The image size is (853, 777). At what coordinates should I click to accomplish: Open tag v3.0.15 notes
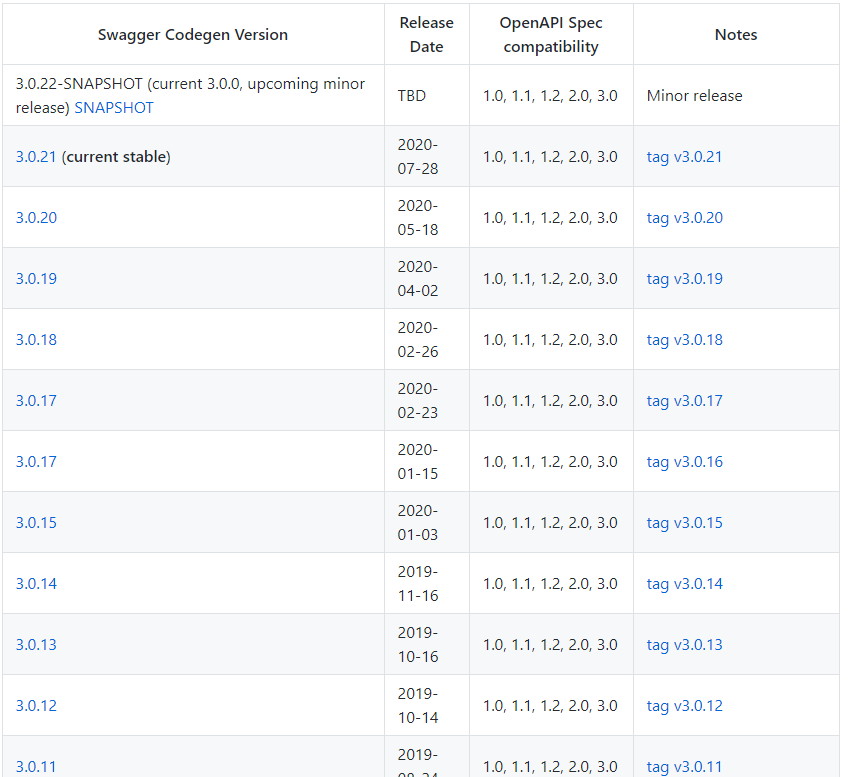point(684,522)
